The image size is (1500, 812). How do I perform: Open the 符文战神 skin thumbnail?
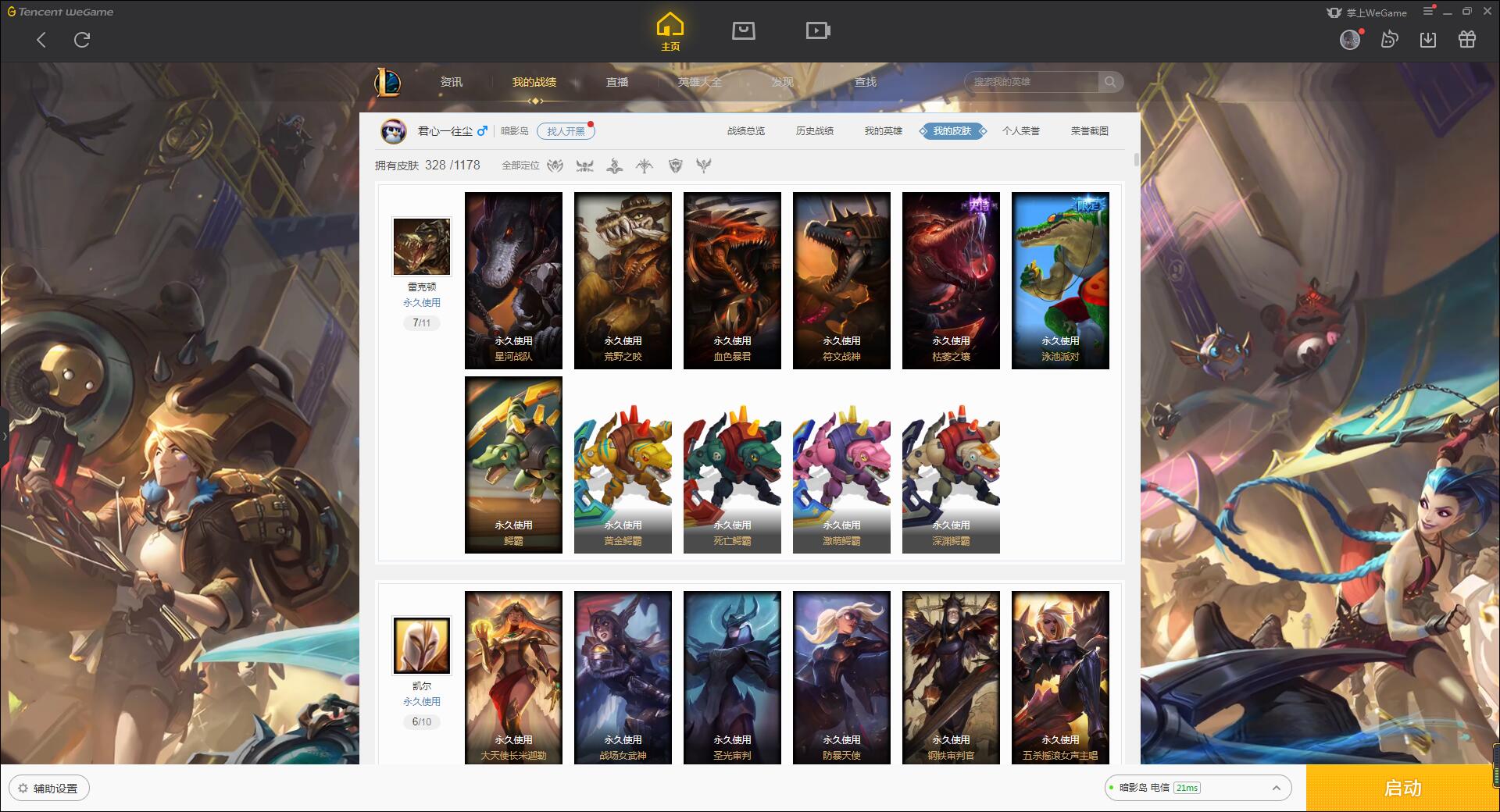coord(841,280)
